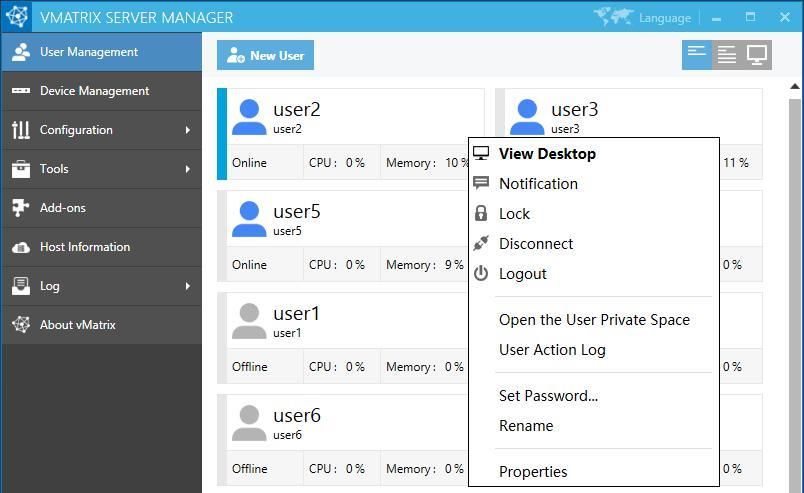
Task: Open Host Information section
Action: tap(102, 247)
